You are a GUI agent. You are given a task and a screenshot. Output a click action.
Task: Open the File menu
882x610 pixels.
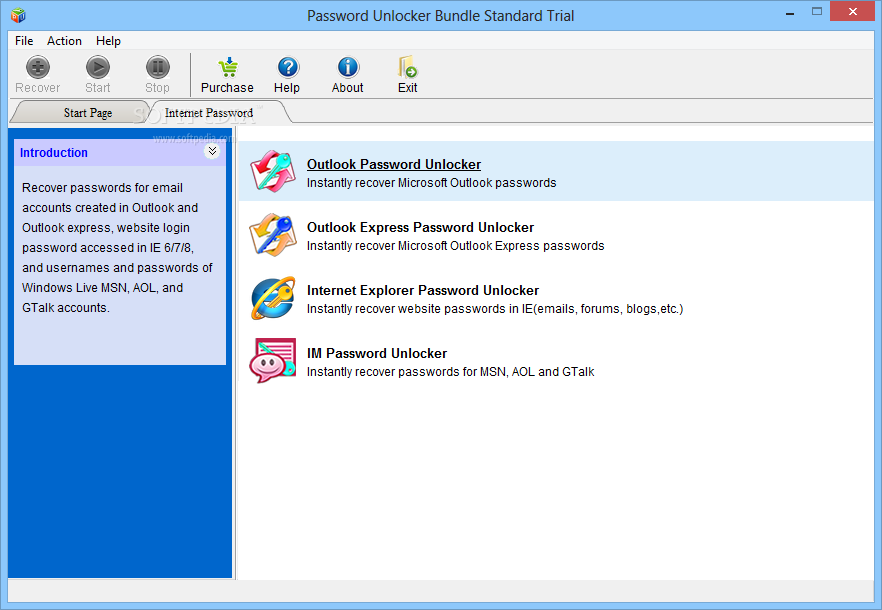point(24,41)
